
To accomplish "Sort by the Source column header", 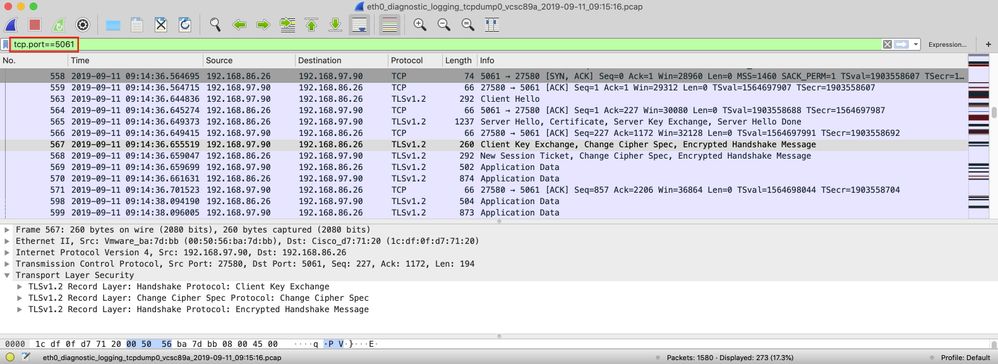I will click(249, 60).
